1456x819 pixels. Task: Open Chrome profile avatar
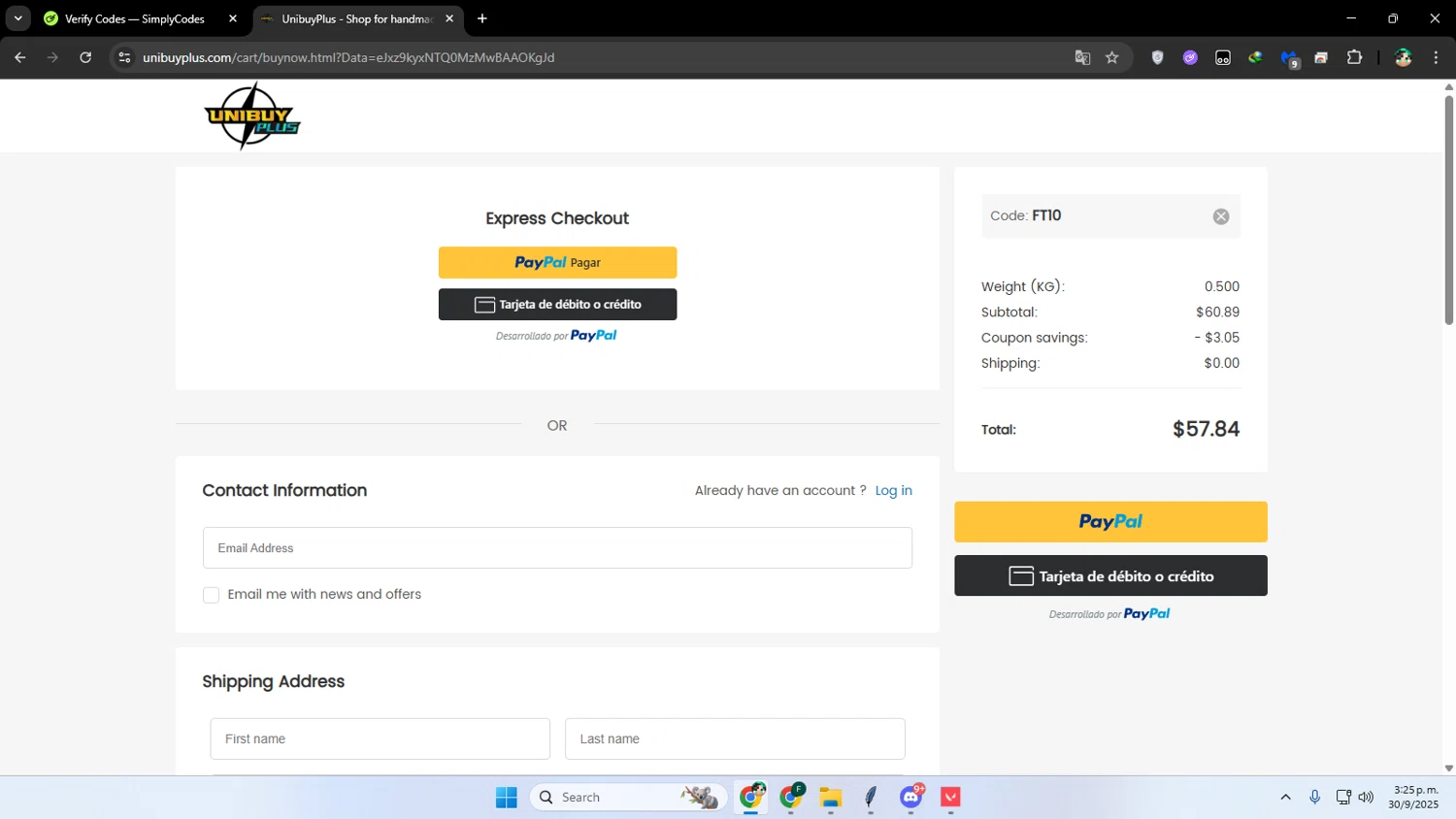tap(1403, 57)
